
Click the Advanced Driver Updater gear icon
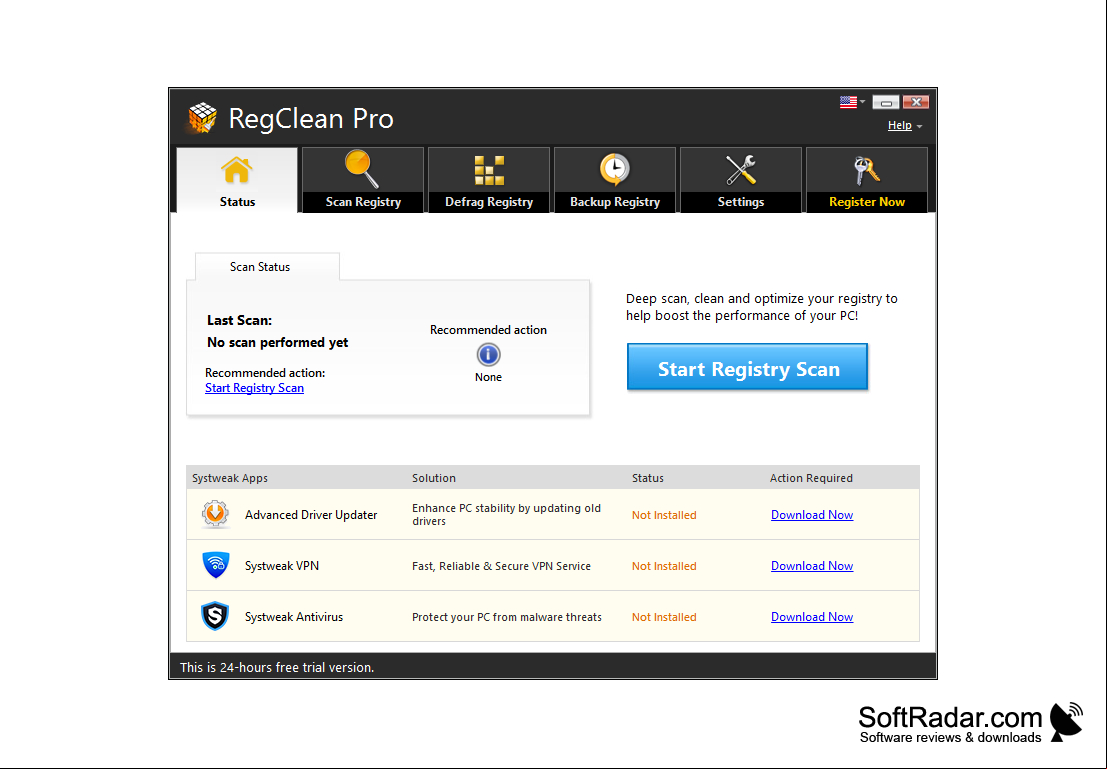(215, 514)
